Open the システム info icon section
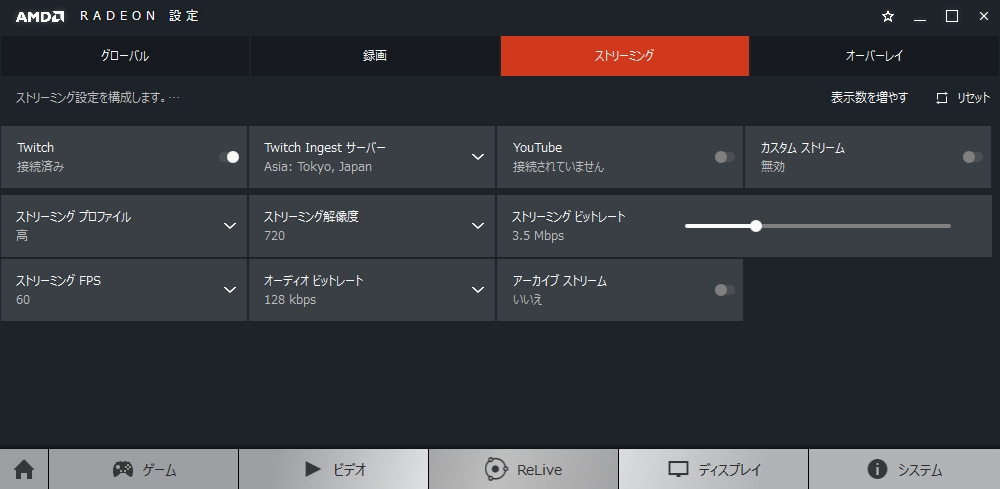Screen dimensions: 1000x489 [x=903, y=469]
